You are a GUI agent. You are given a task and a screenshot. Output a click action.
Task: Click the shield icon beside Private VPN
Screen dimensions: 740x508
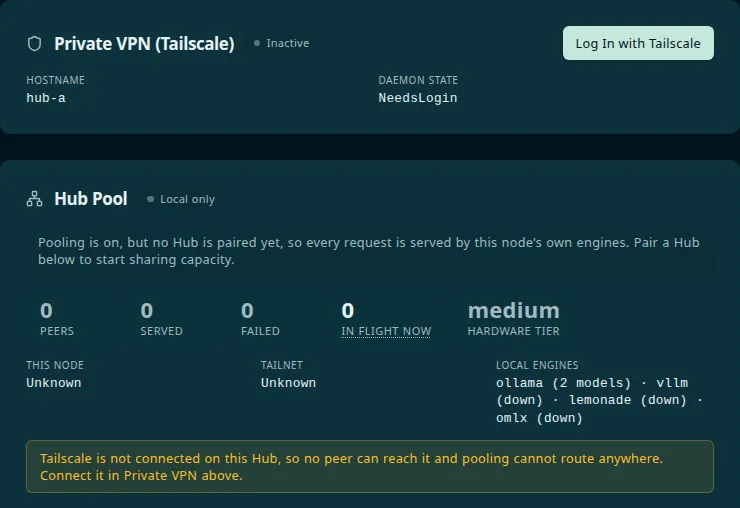coord(34,43)
